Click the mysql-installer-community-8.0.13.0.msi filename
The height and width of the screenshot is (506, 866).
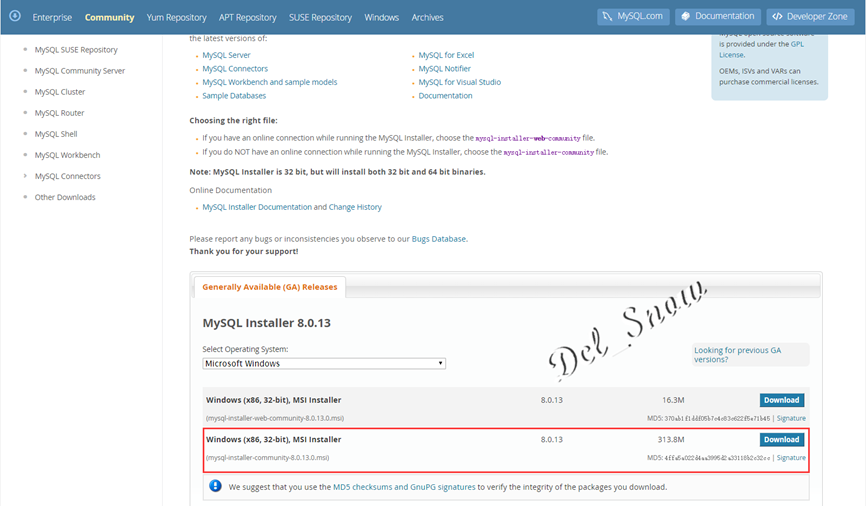(268, 458)
